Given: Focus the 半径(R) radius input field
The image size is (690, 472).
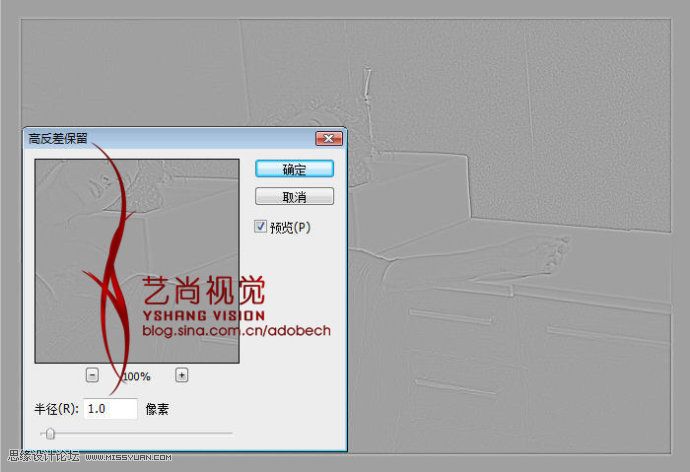Looking at the screenshot, I should (x=110, y=409).
